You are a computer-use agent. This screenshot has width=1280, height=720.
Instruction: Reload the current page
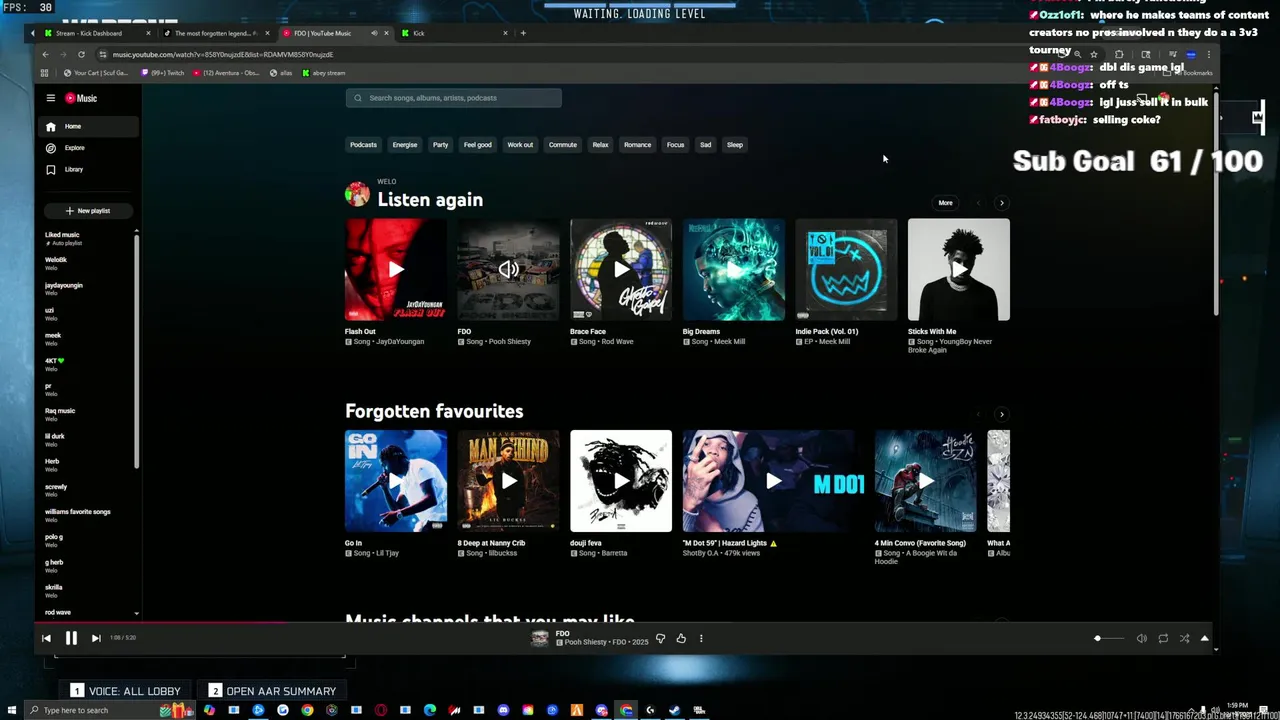tap(81, 54)
